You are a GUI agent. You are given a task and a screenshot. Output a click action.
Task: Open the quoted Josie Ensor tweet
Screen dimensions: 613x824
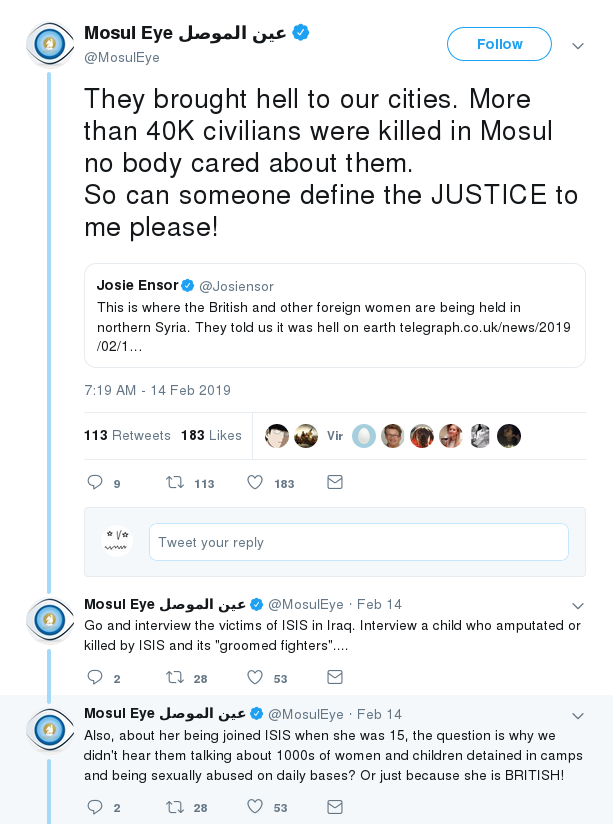(x=334, y=315)
